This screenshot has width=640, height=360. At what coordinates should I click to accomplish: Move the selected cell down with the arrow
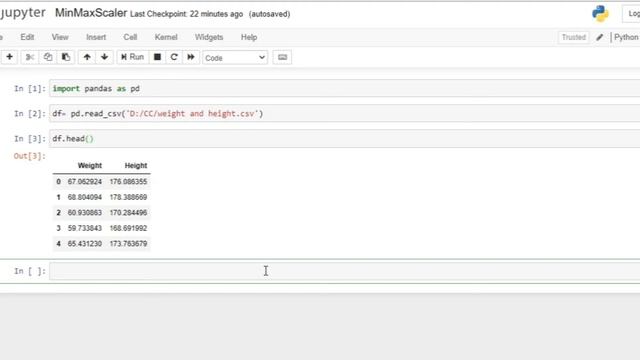(104, 57)
